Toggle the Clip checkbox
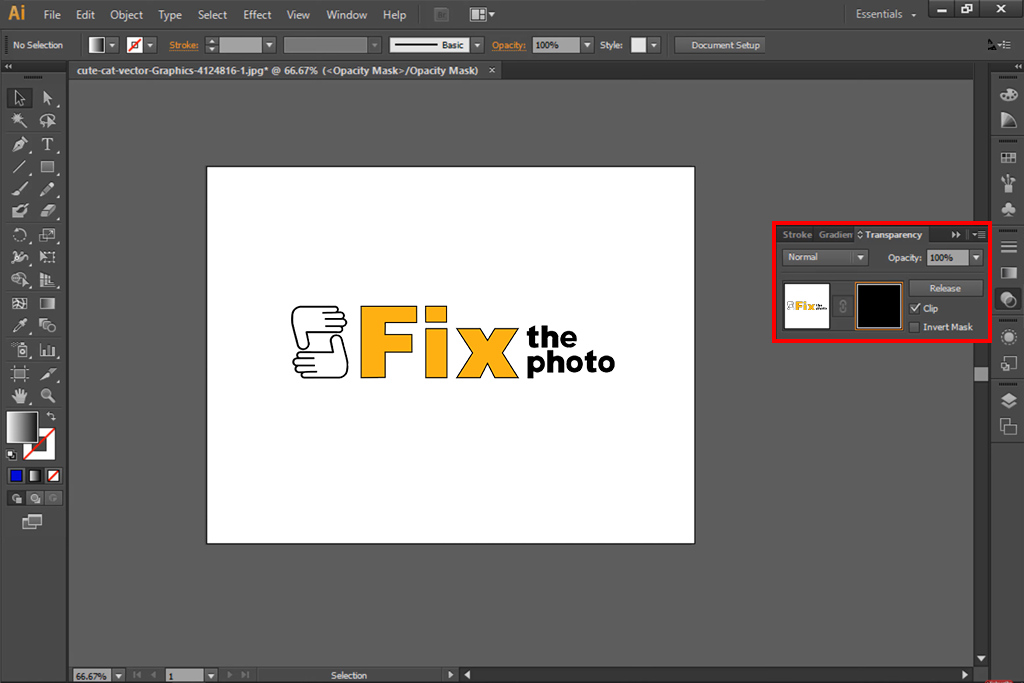The image size is (1024, 683). [915, 308]
